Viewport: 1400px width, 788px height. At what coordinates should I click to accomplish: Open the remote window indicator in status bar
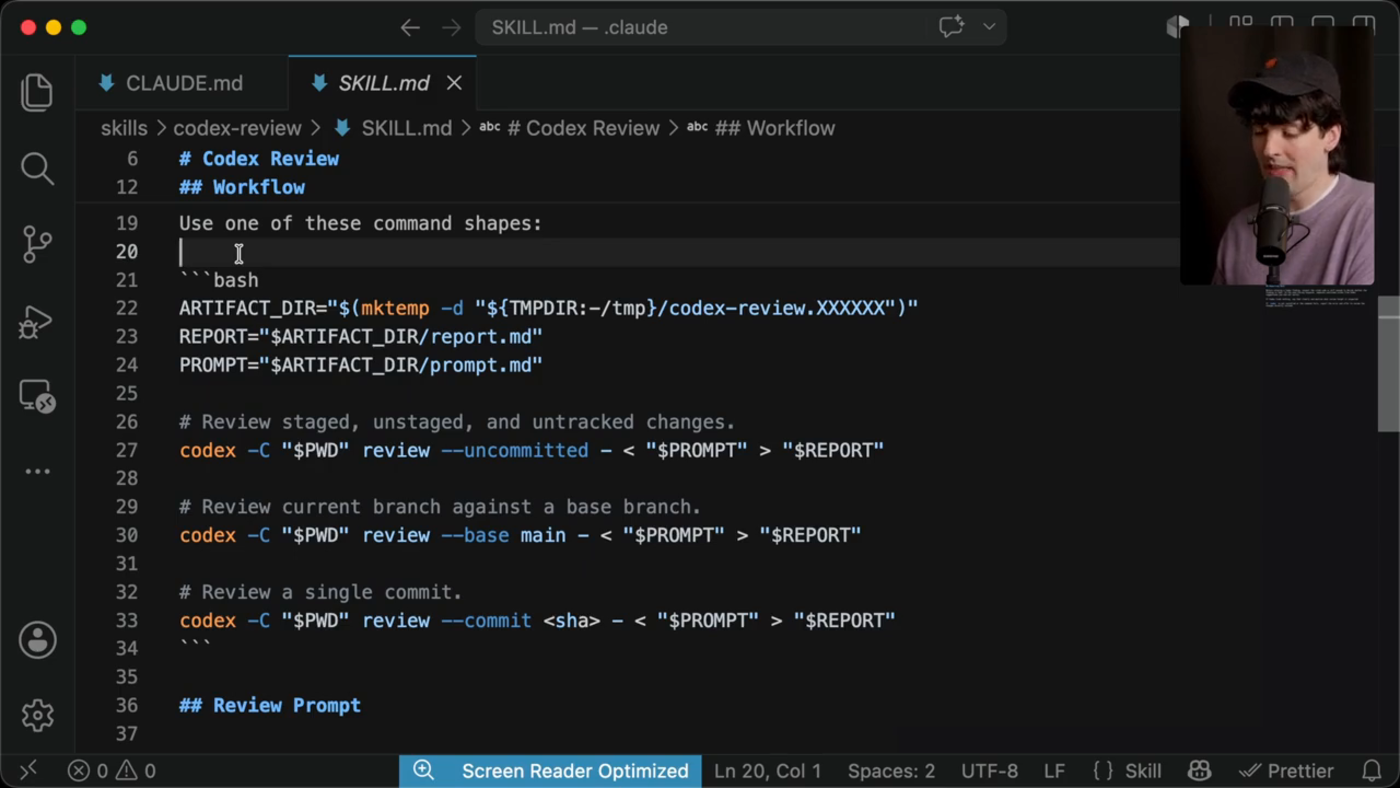pos(28,770)
